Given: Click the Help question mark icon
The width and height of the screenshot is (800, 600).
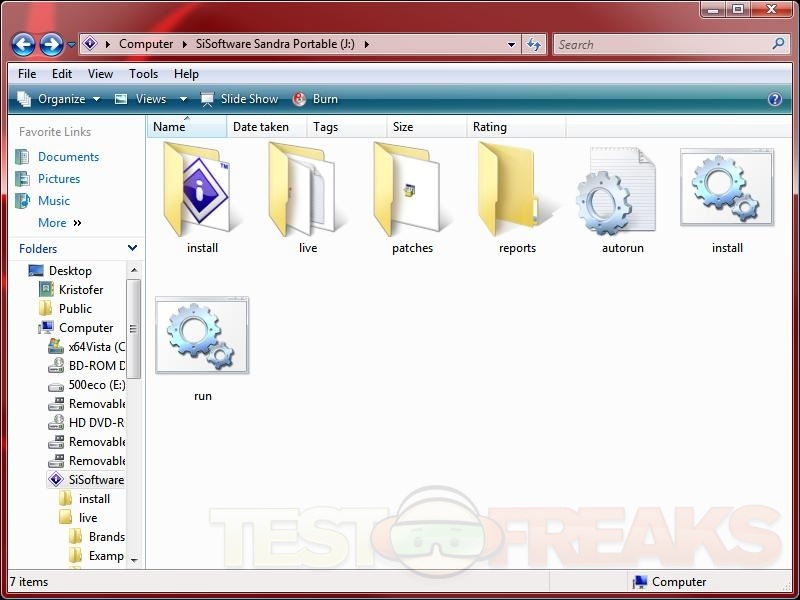Looking at the screenshot, I should tap(774, 99).
